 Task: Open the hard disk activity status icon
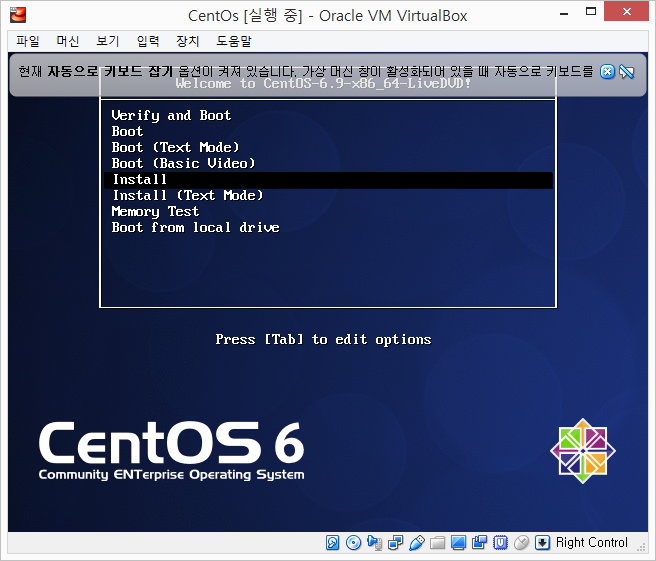[x=332, y=543]
